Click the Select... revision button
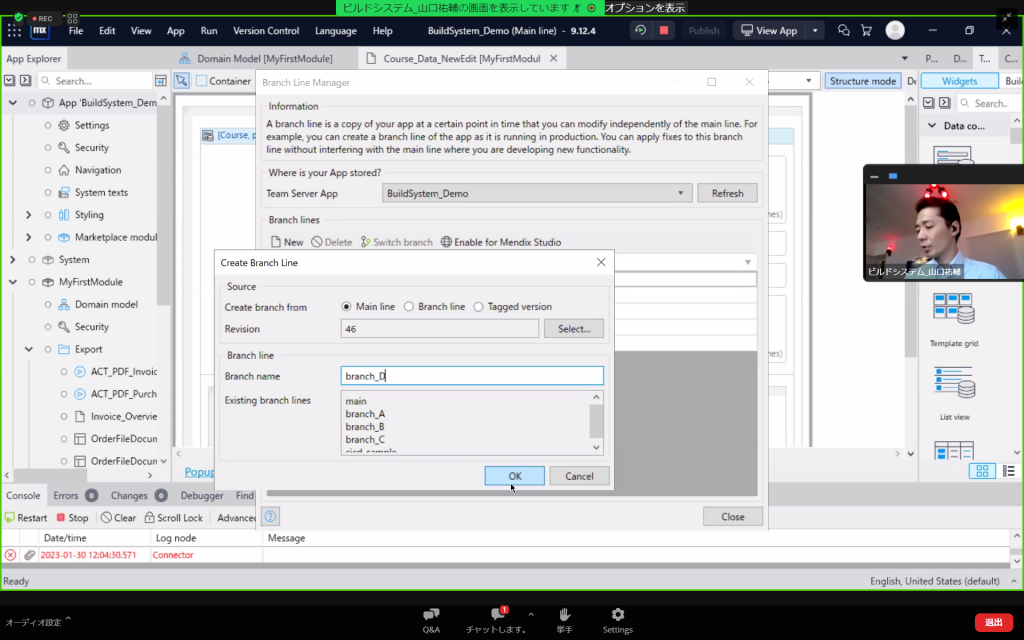Screen dimensions: 1024x640 573,328
